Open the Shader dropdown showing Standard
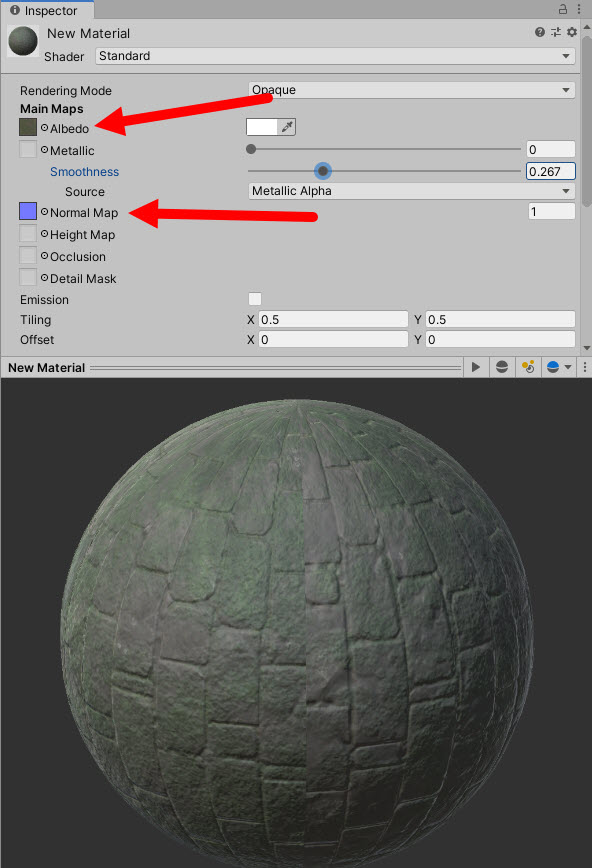The width and height of the screenshot is (592, 868). pos(335,56)
